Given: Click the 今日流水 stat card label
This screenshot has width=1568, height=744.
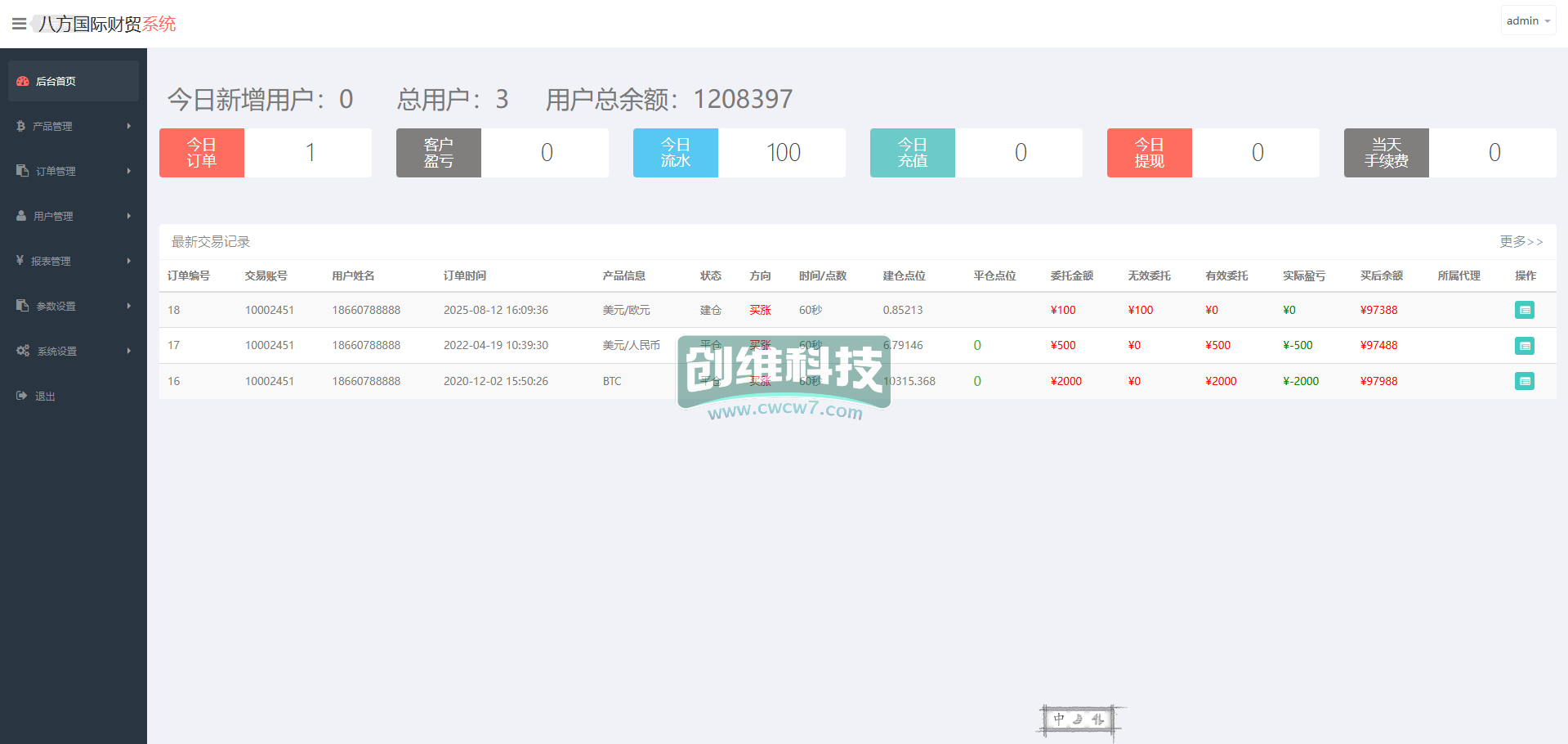Looking at the screenshot, I should (676, 153).
